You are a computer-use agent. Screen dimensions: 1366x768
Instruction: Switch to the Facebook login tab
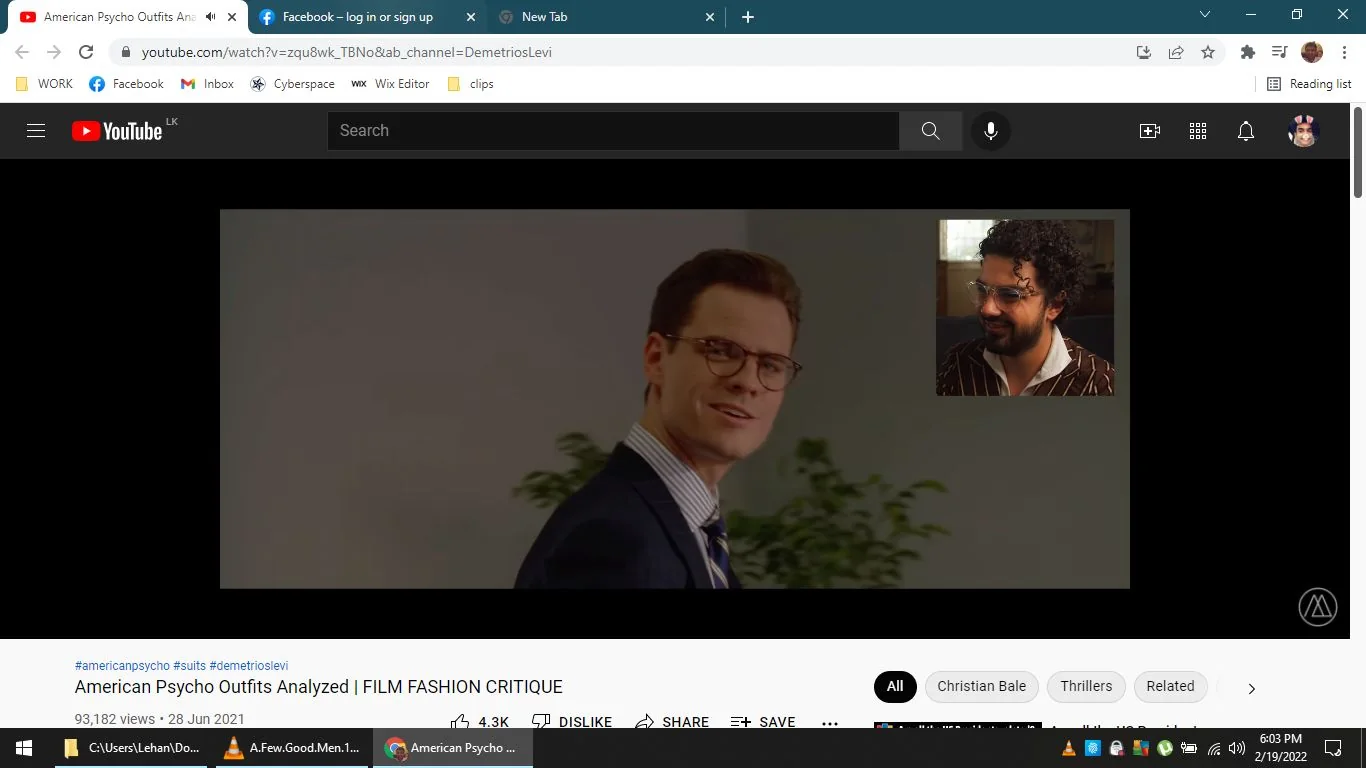click(x=357, y=17)
